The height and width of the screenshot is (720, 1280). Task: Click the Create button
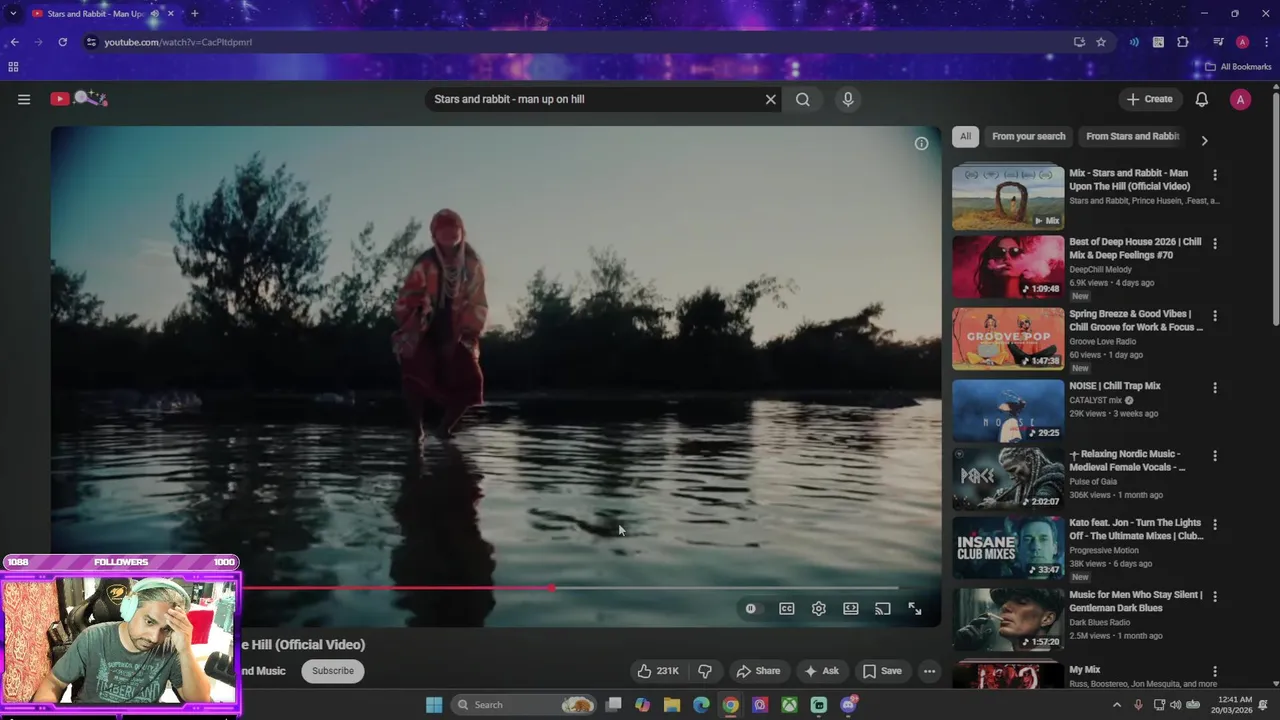[x=1149, y=99]
